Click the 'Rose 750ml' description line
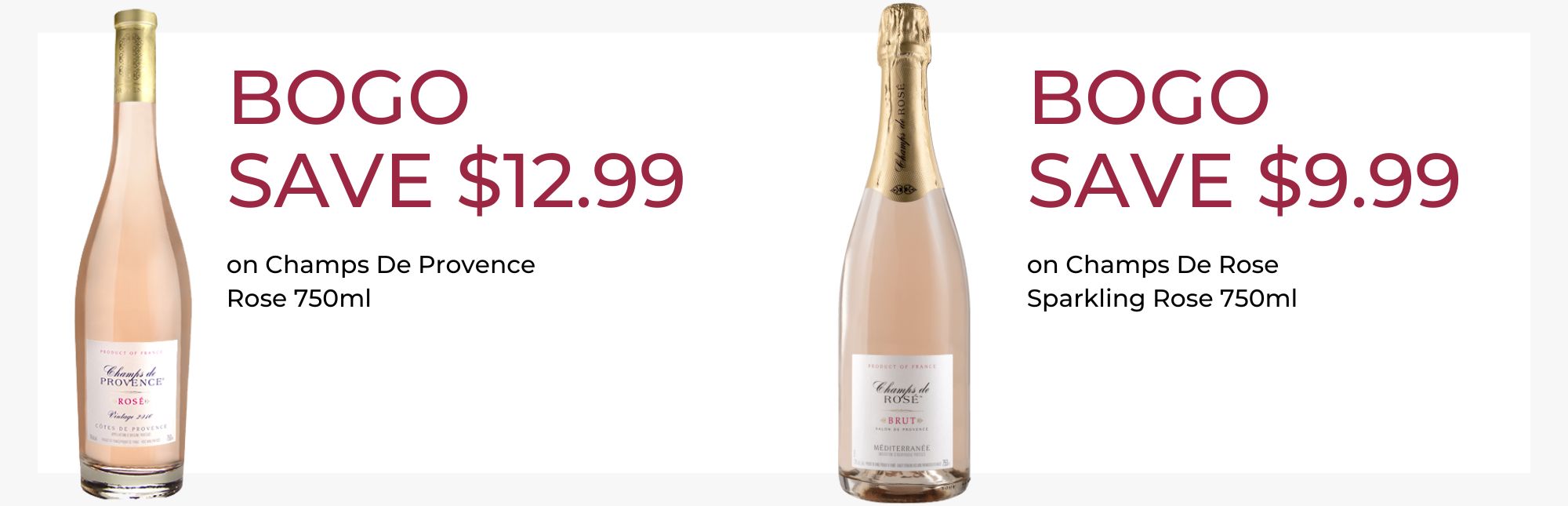The height and width of the screenshot is (506, 1568). click(x=299, y=299)
